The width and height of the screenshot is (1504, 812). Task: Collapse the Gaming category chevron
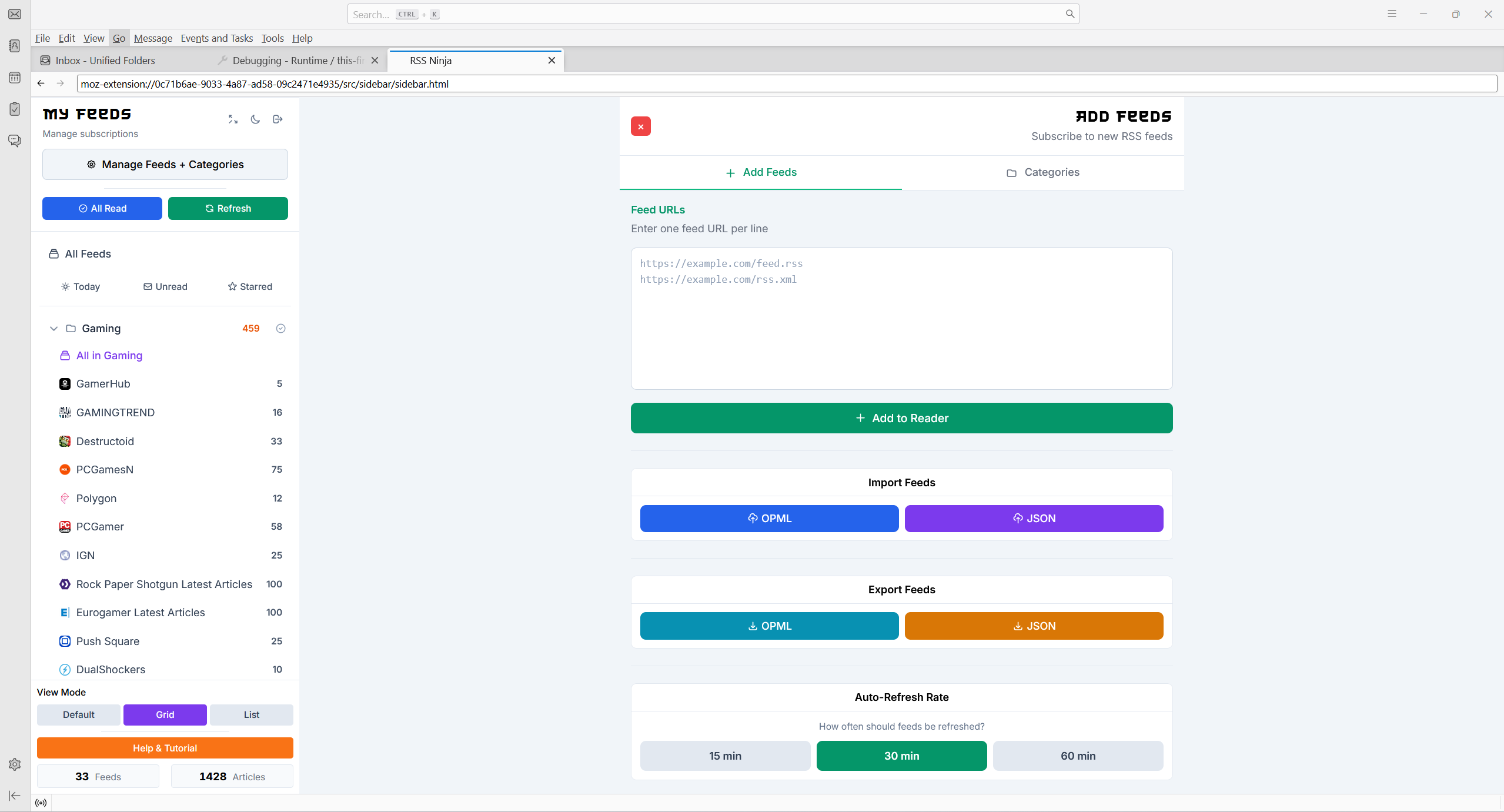54,329
